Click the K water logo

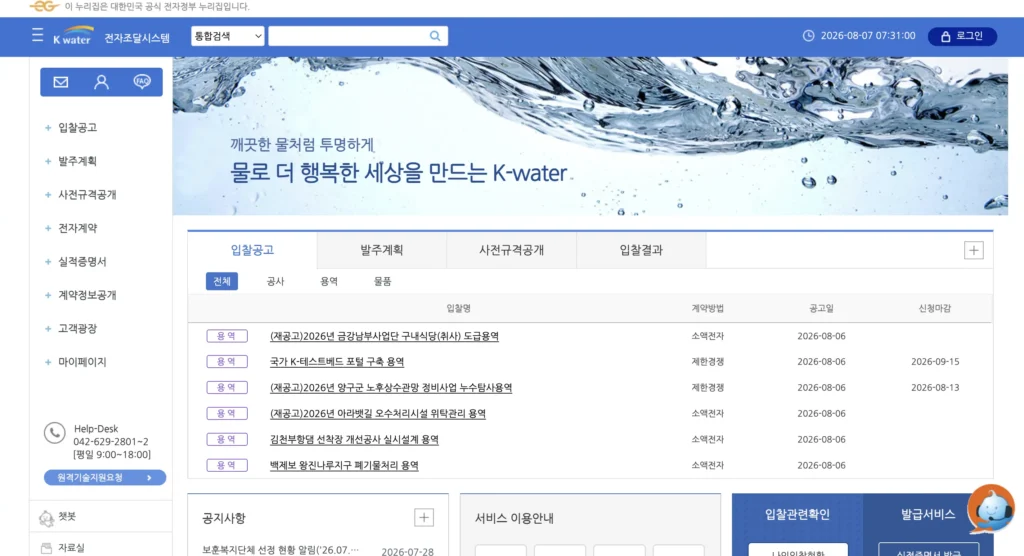(x=72, y=36)
